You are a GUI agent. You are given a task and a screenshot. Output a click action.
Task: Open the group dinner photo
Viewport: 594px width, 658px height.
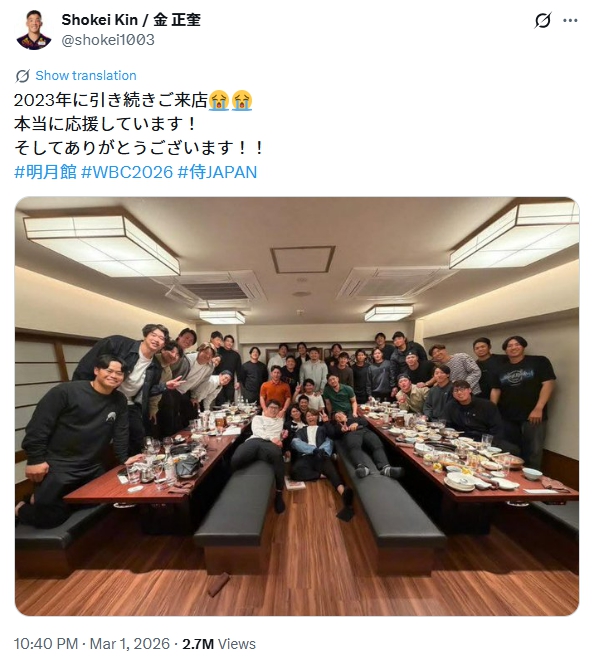click(297, 406)
